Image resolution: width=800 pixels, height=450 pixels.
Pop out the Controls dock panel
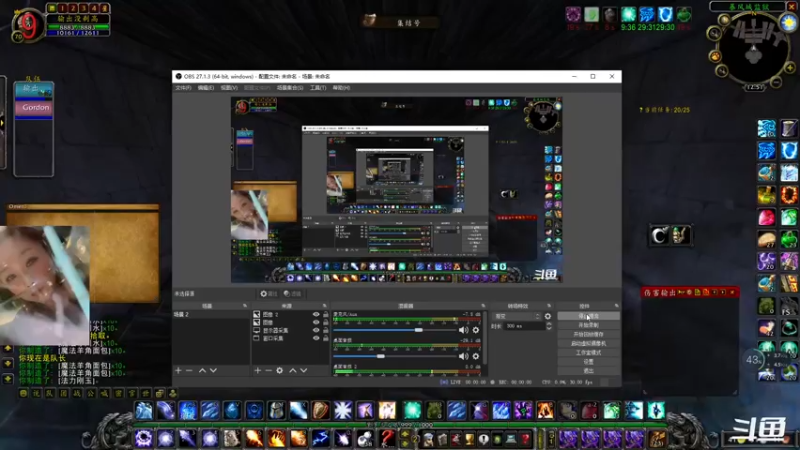(x=616, y=306)
